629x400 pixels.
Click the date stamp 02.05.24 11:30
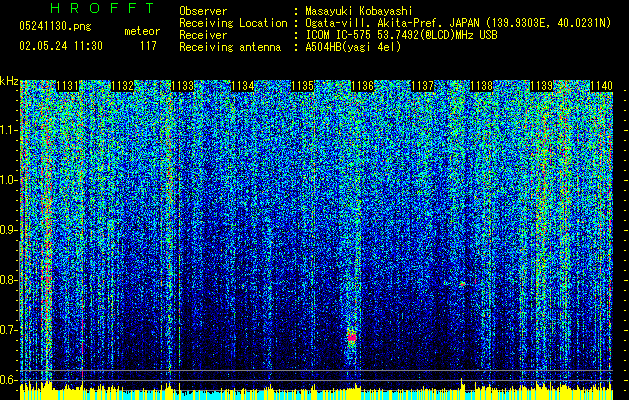coord(61,46)
